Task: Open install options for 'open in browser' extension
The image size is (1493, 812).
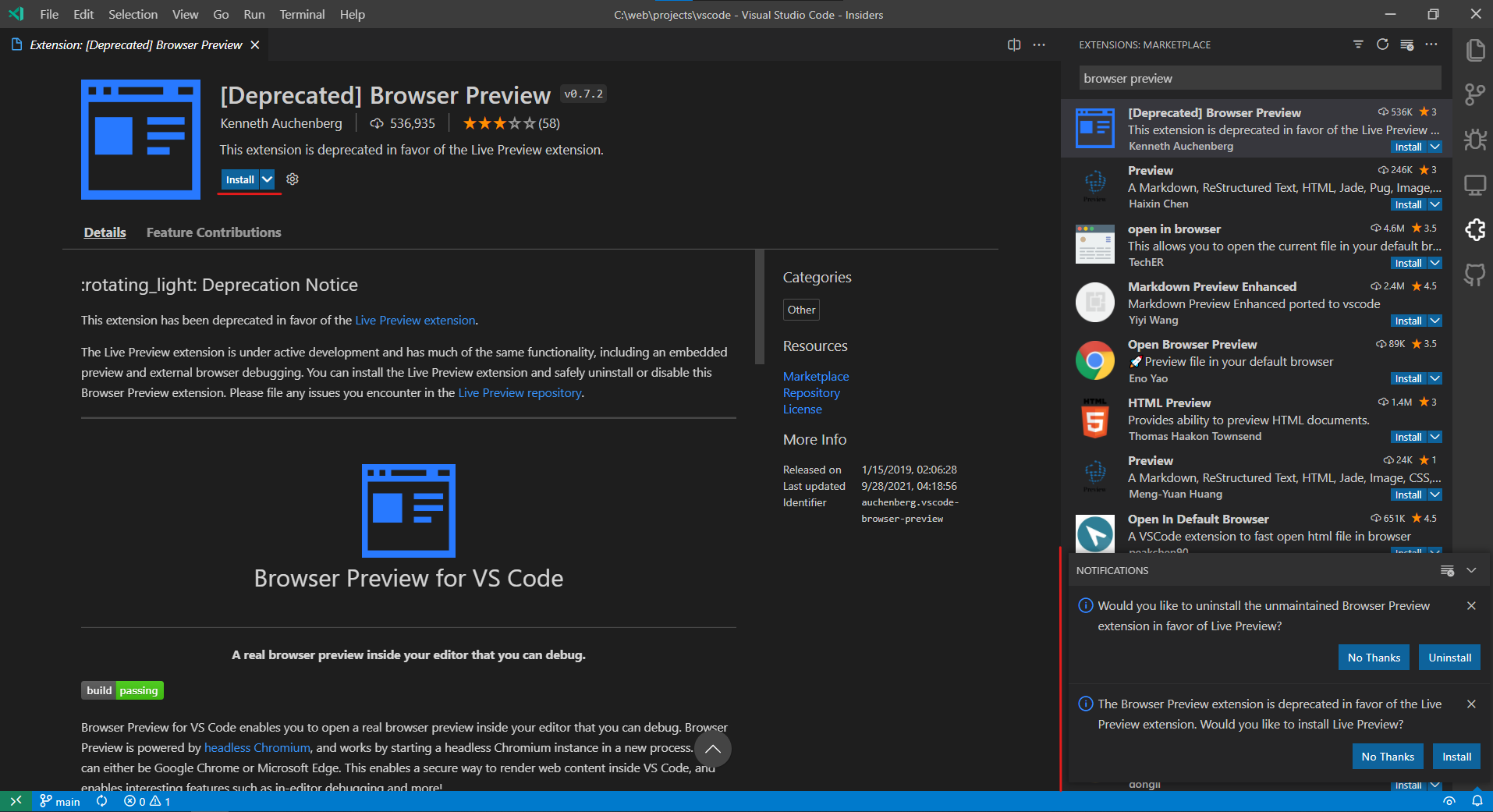Action: click(x=1434, y=263)
